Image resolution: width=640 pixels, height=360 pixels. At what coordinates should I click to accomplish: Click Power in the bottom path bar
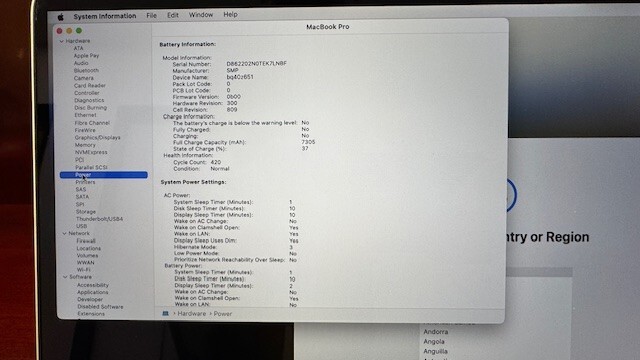223,314
